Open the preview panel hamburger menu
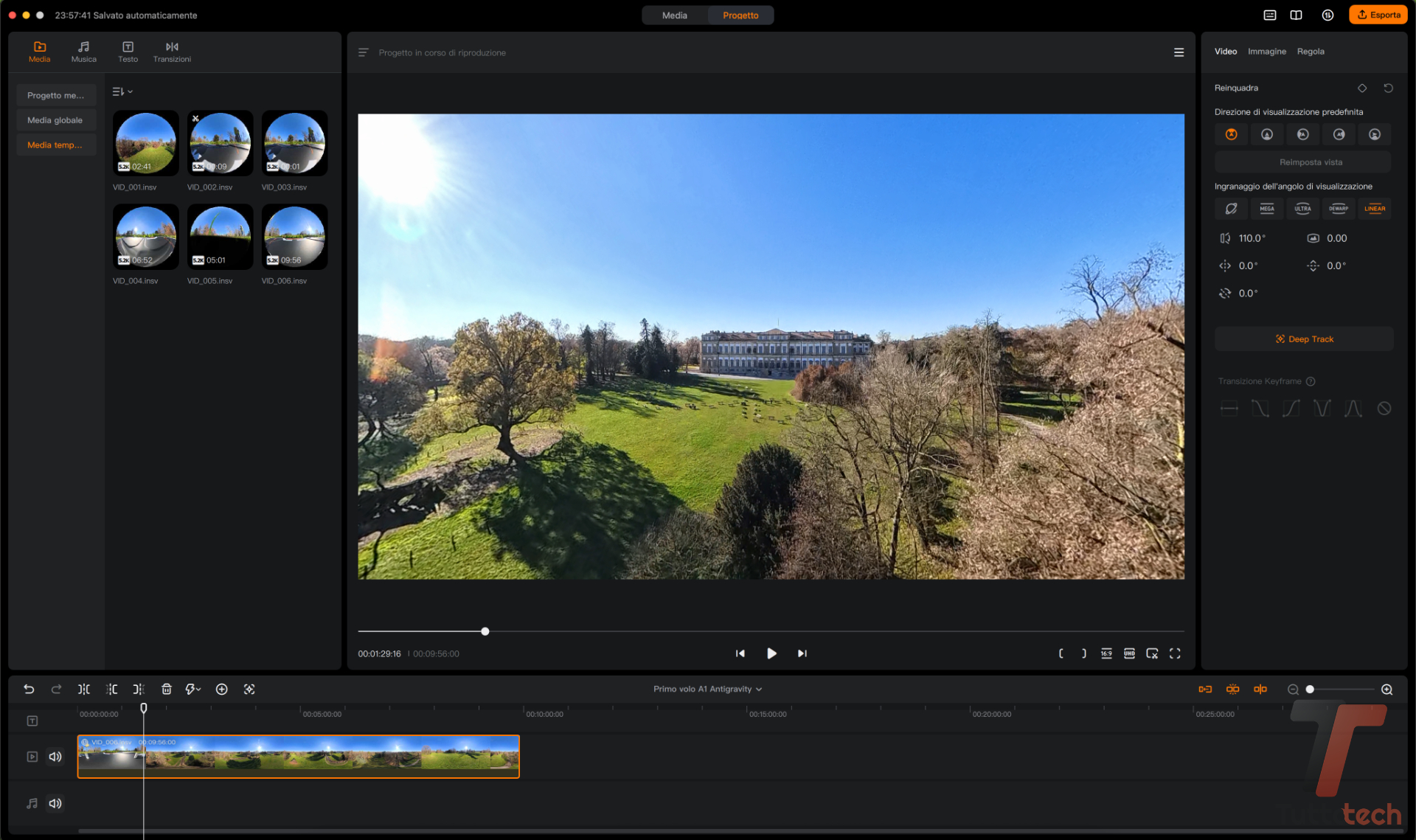The width and height of the screenshot is (1416, 840). pos(1179,52)
